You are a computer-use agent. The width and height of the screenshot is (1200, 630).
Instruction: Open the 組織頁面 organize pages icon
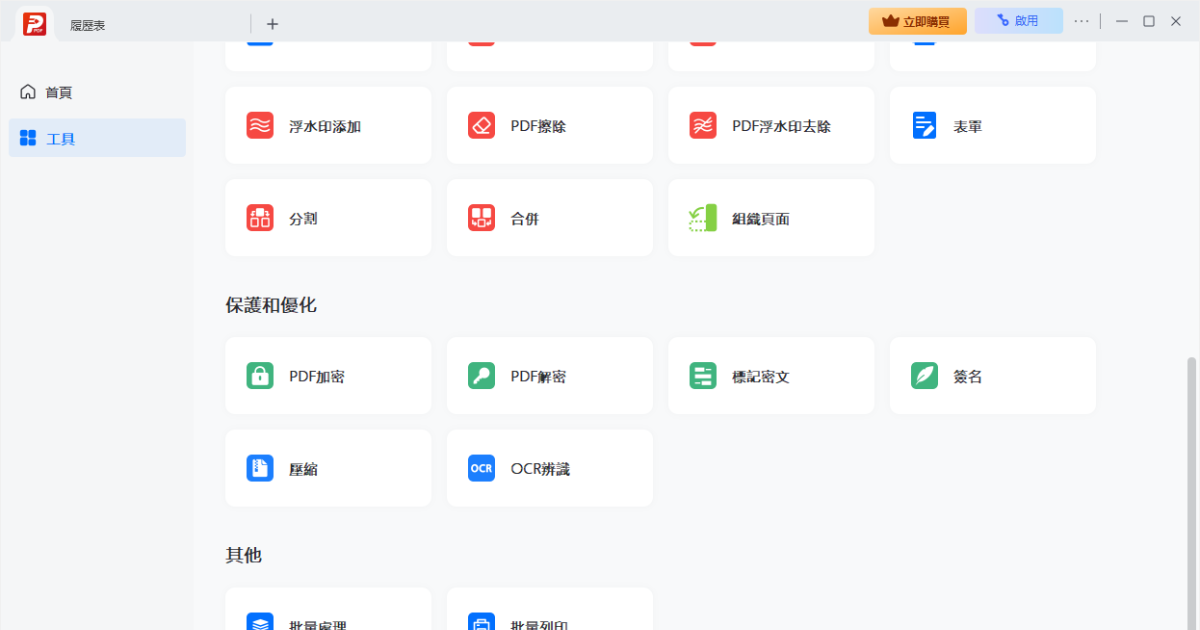703,218
